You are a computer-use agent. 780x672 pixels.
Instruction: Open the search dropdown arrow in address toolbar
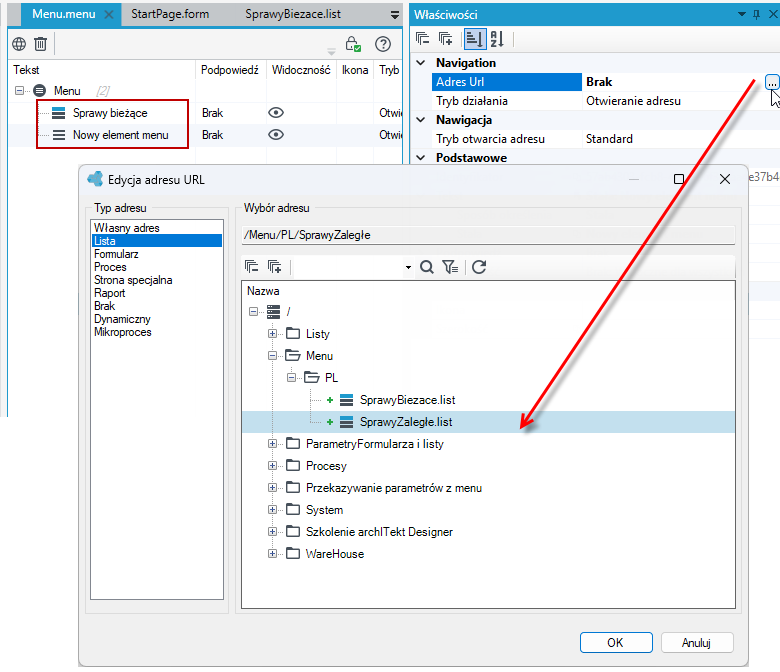pyautogui.click(x=408, y=268)
